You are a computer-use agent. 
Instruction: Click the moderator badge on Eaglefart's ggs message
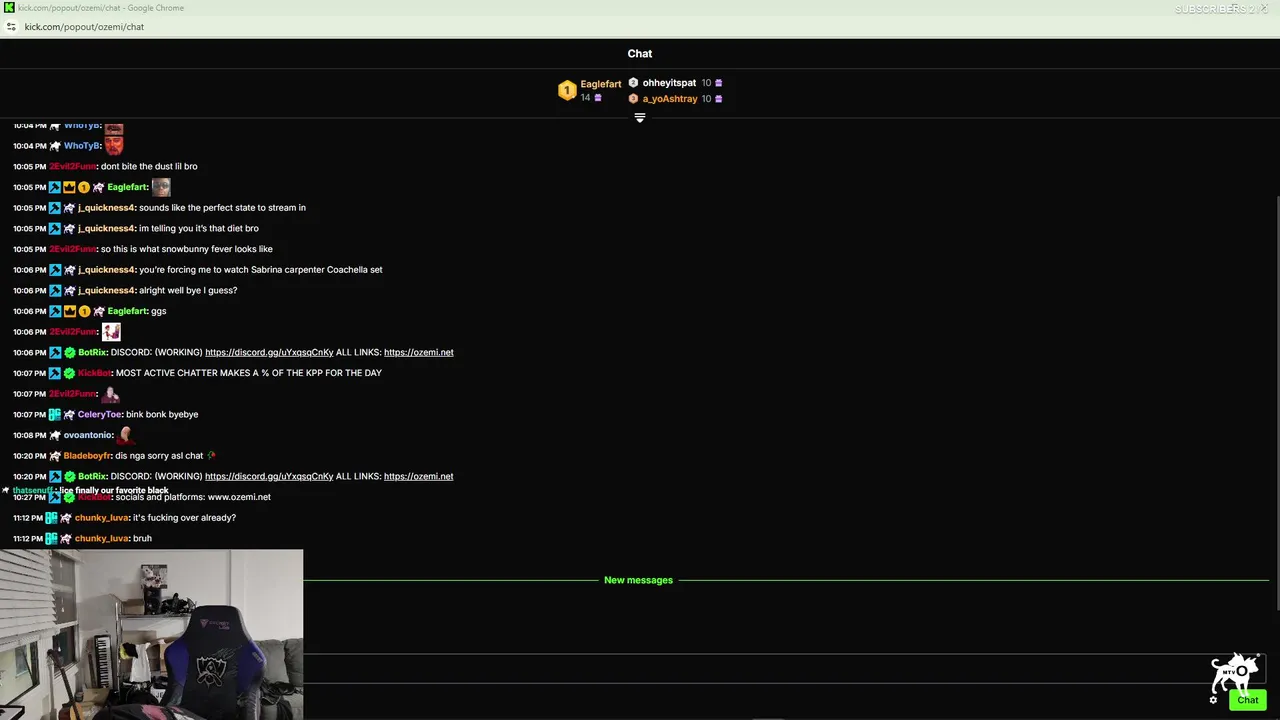point(55,311)
